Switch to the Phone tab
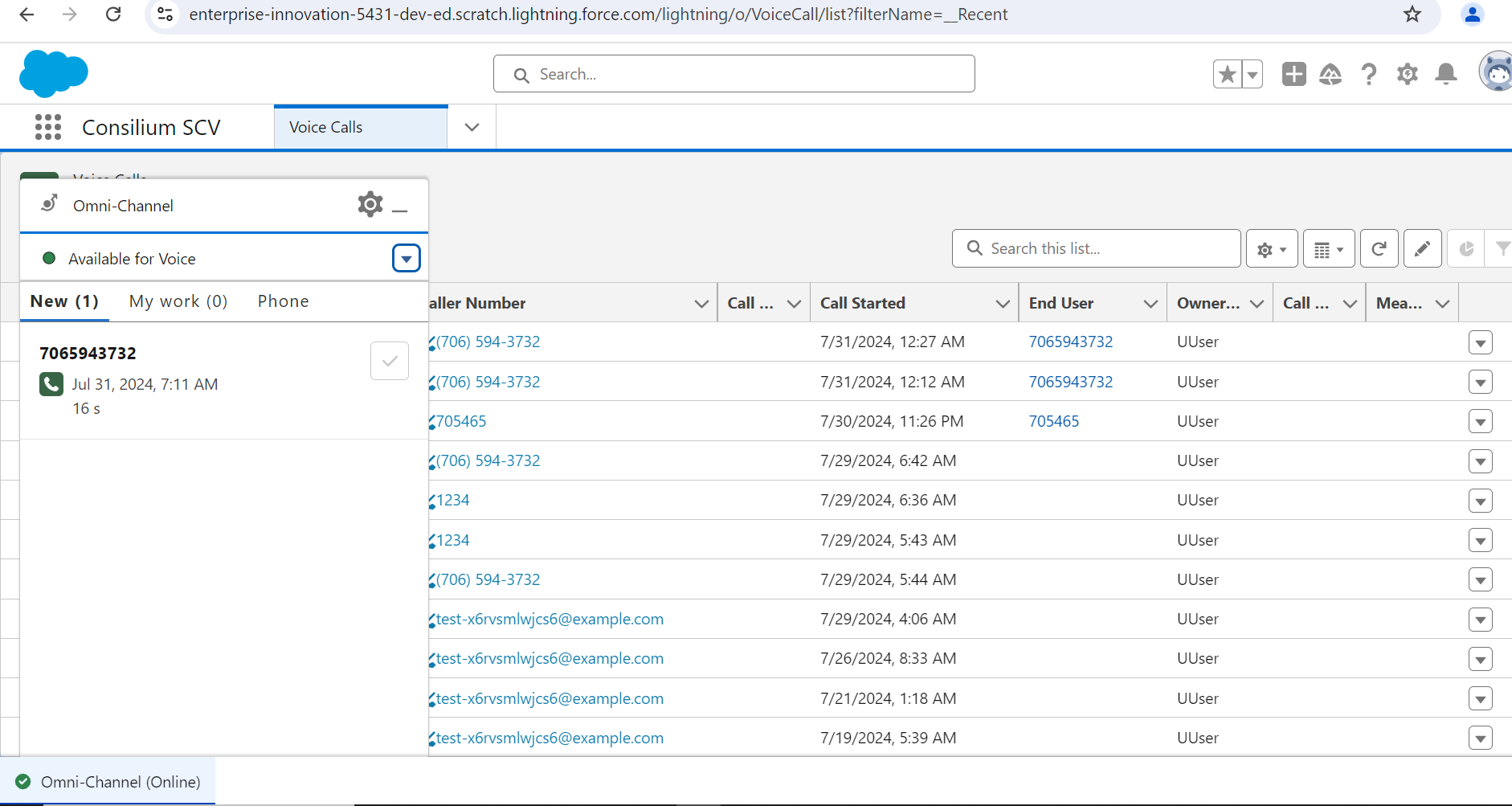The width and height of the screenshot is (1512, 806). 283,301
